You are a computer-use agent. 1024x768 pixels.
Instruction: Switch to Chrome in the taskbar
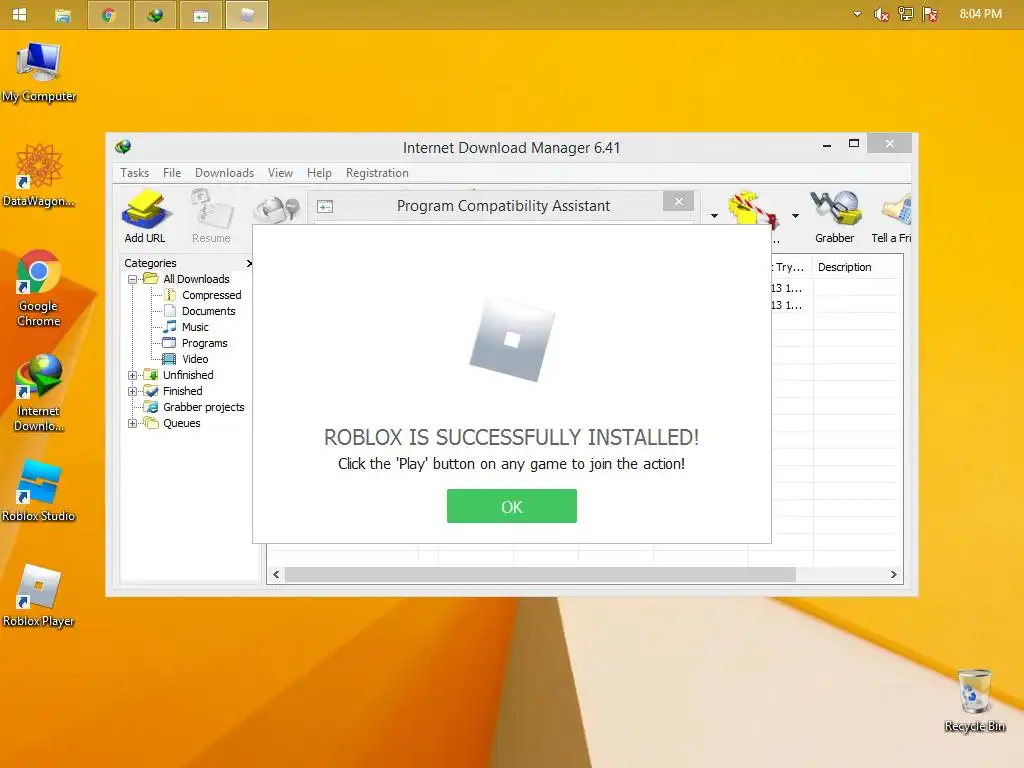pos(108,15)
